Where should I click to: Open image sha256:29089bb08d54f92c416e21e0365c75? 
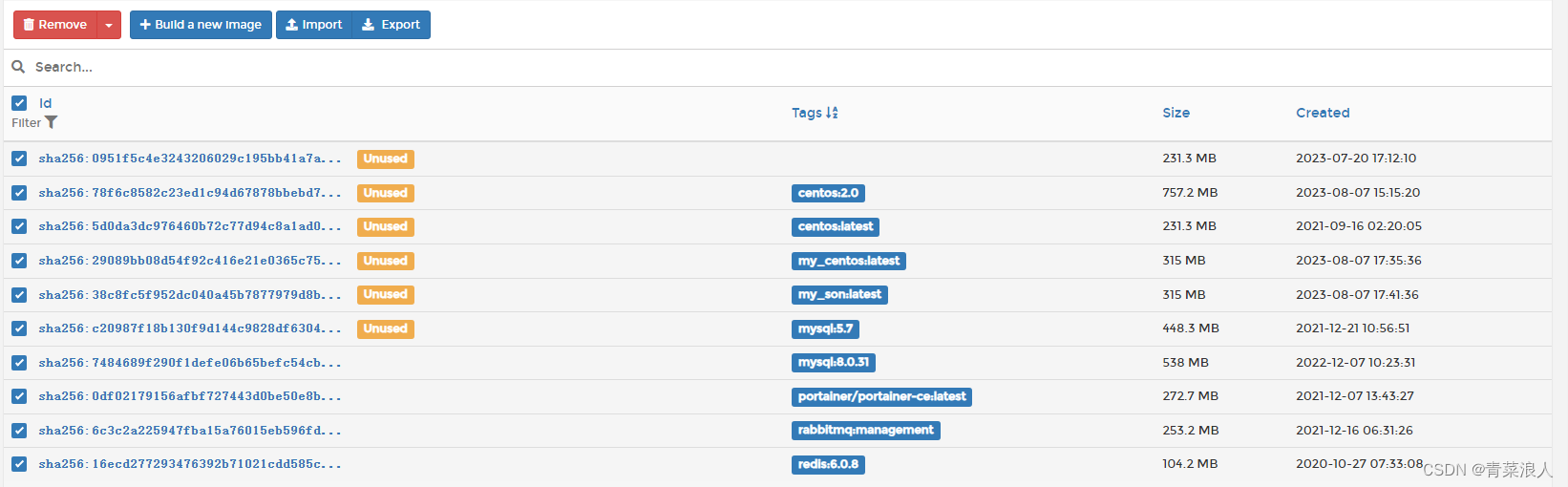190,261
